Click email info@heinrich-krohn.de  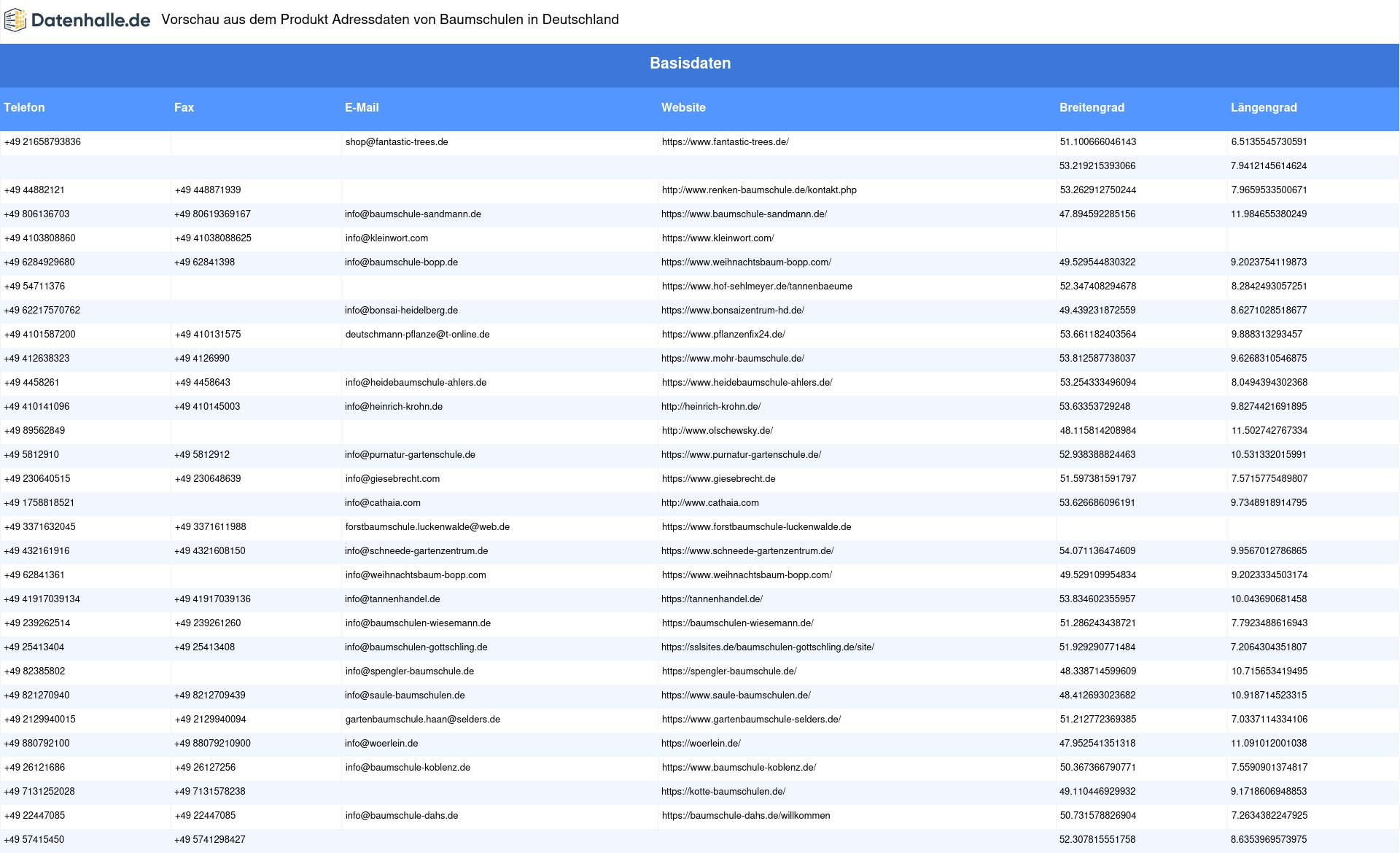394,407
